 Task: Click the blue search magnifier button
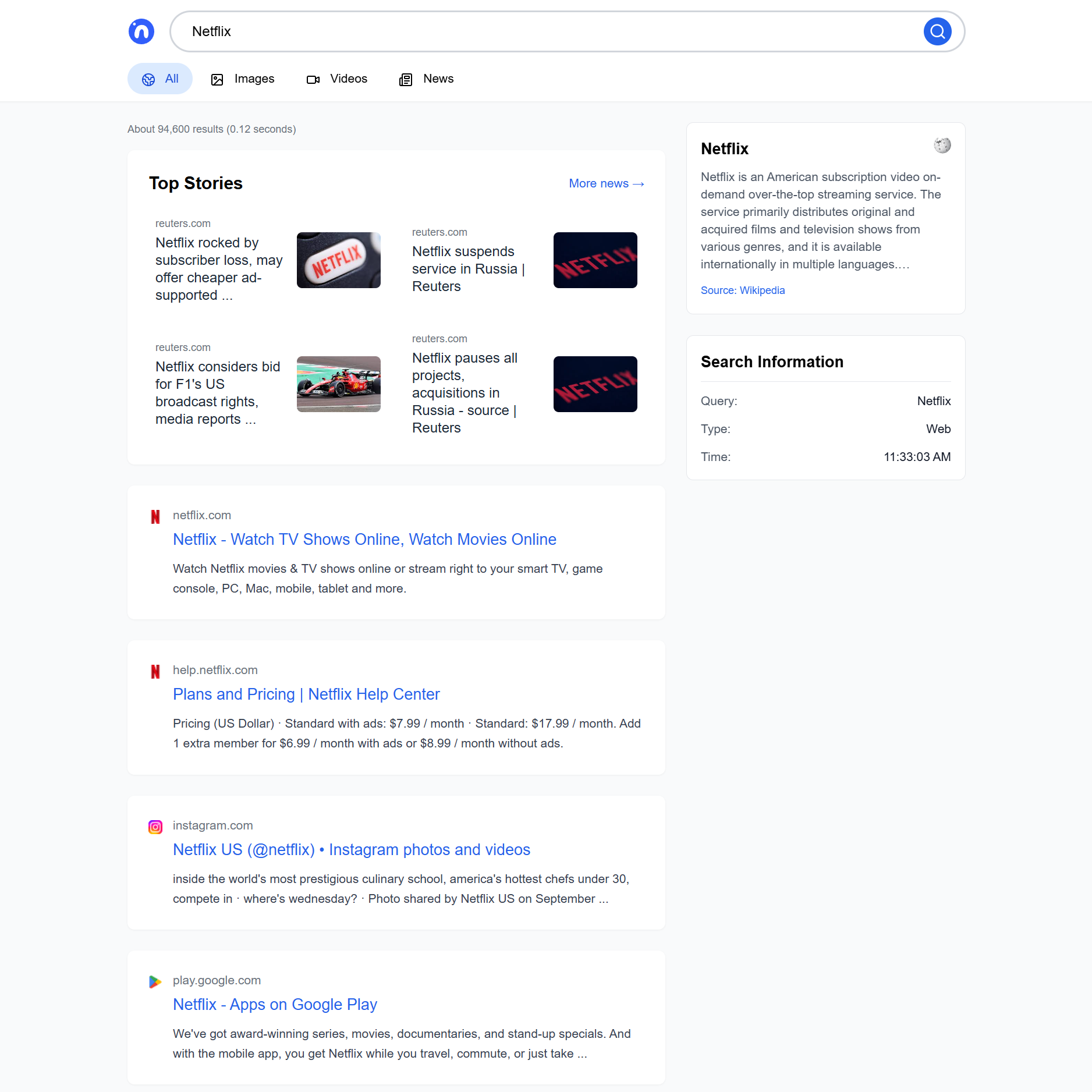click(x=937, y=31)
